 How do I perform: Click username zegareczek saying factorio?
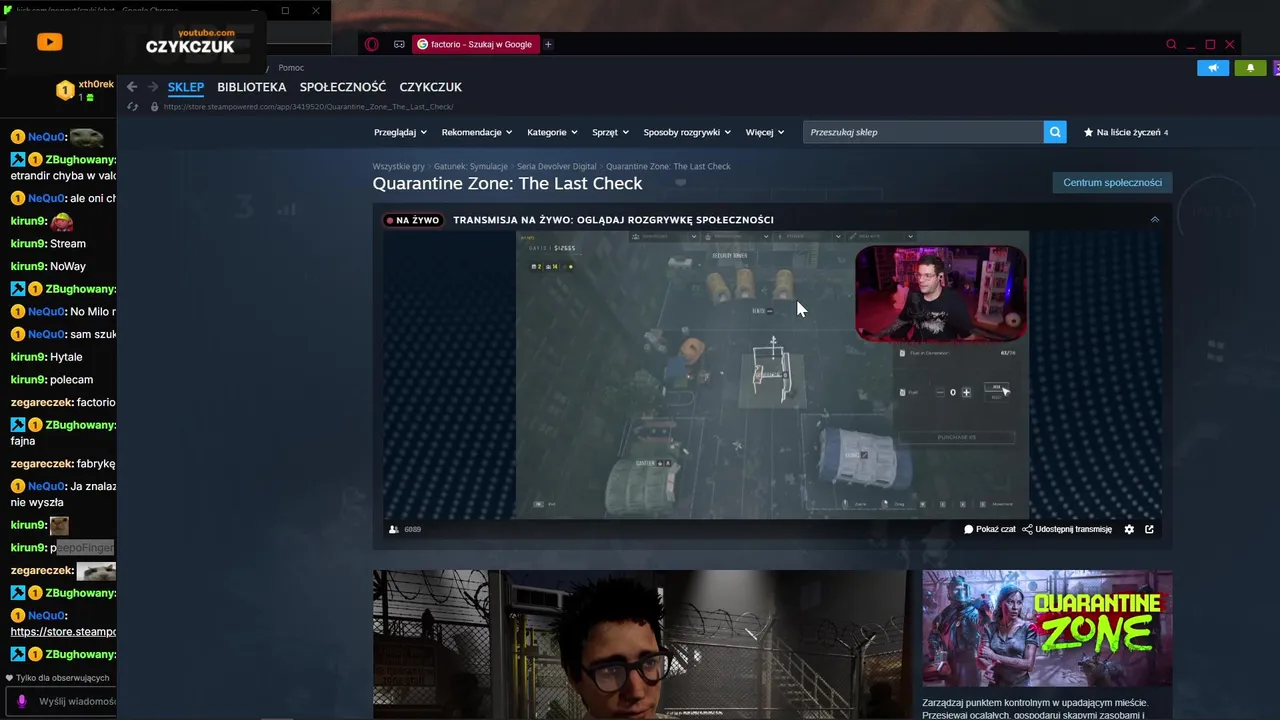tap(43, 402)
